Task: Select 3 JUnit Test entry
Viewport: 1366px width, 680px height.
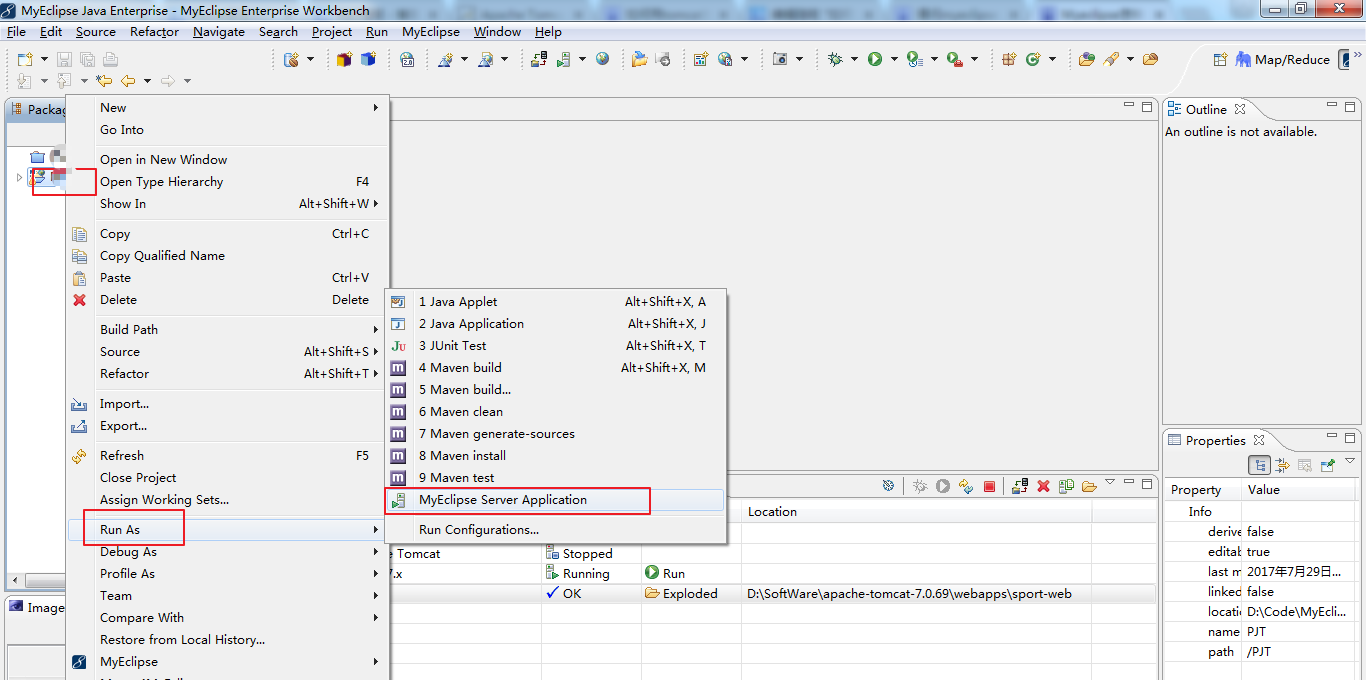Action: coord(555,346)
